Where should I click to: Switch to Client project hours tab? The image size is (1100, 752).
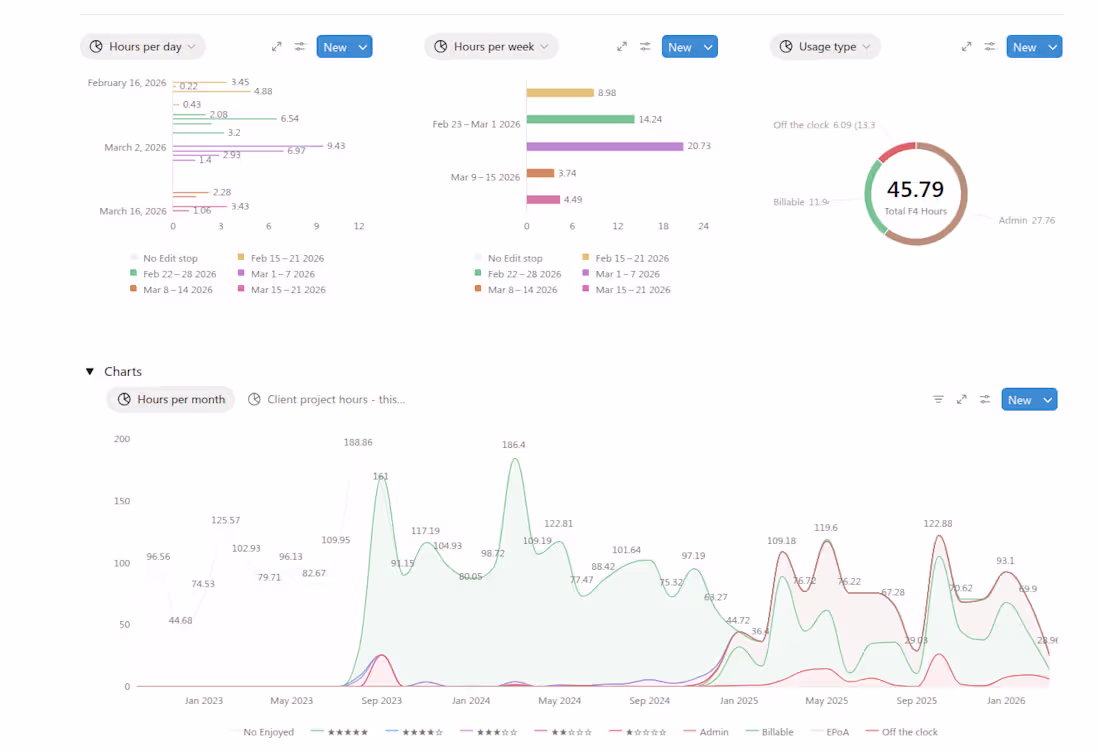tap(326, 399)
